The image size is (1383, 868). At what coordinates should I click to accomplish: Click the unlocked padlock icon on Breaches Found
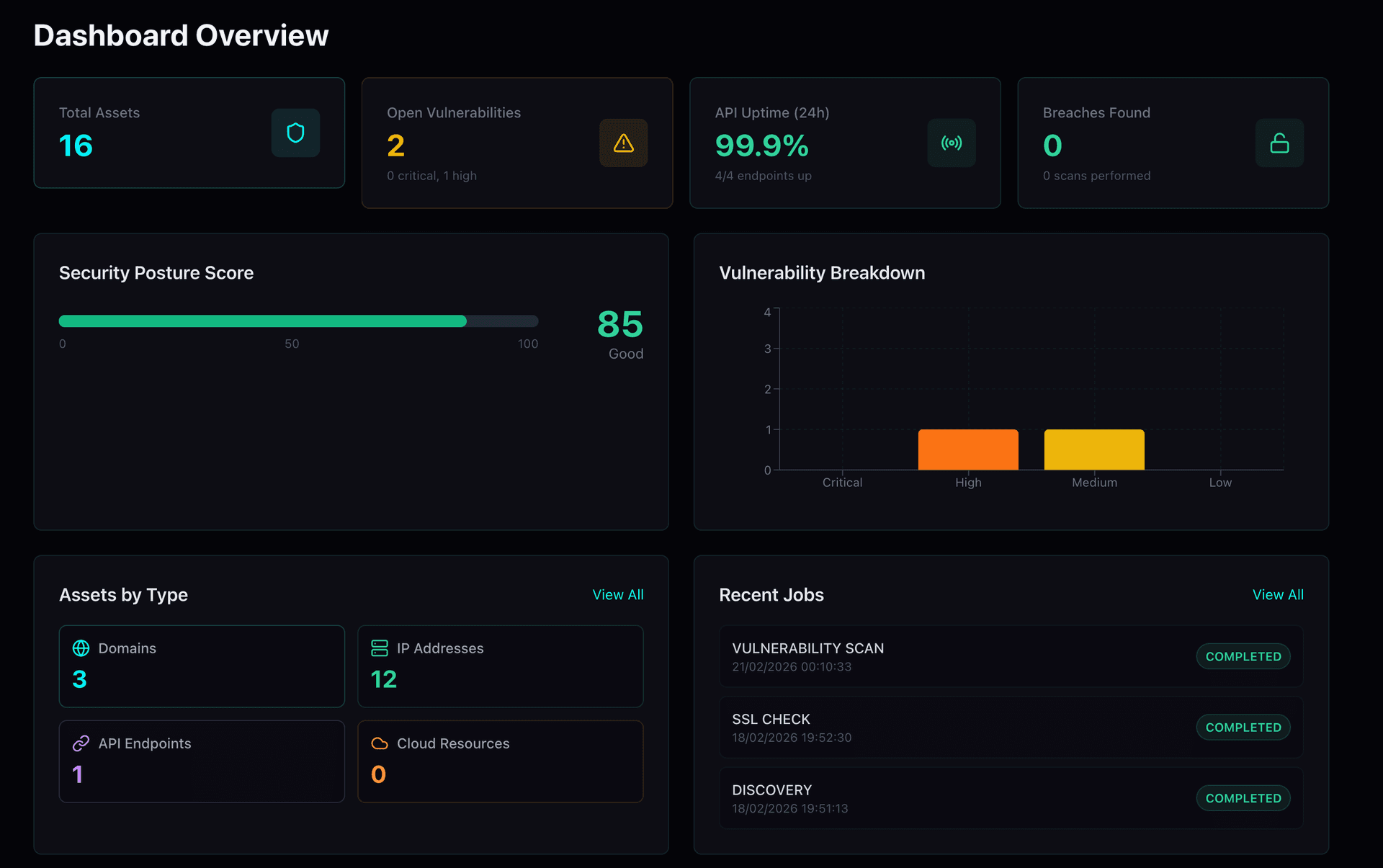[1279, 143]
